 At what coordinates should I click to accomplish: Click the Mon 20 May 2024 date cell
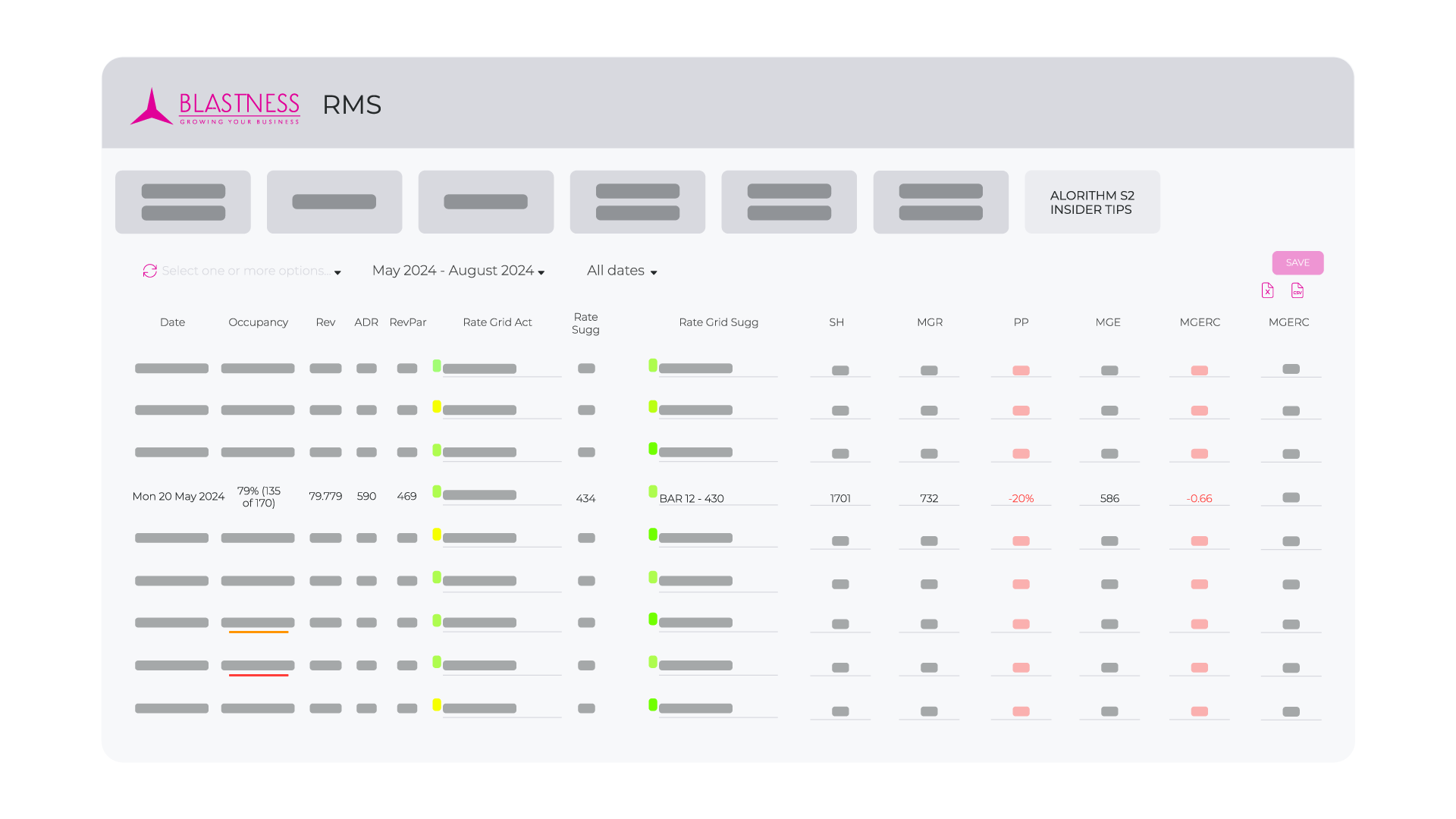178,497
